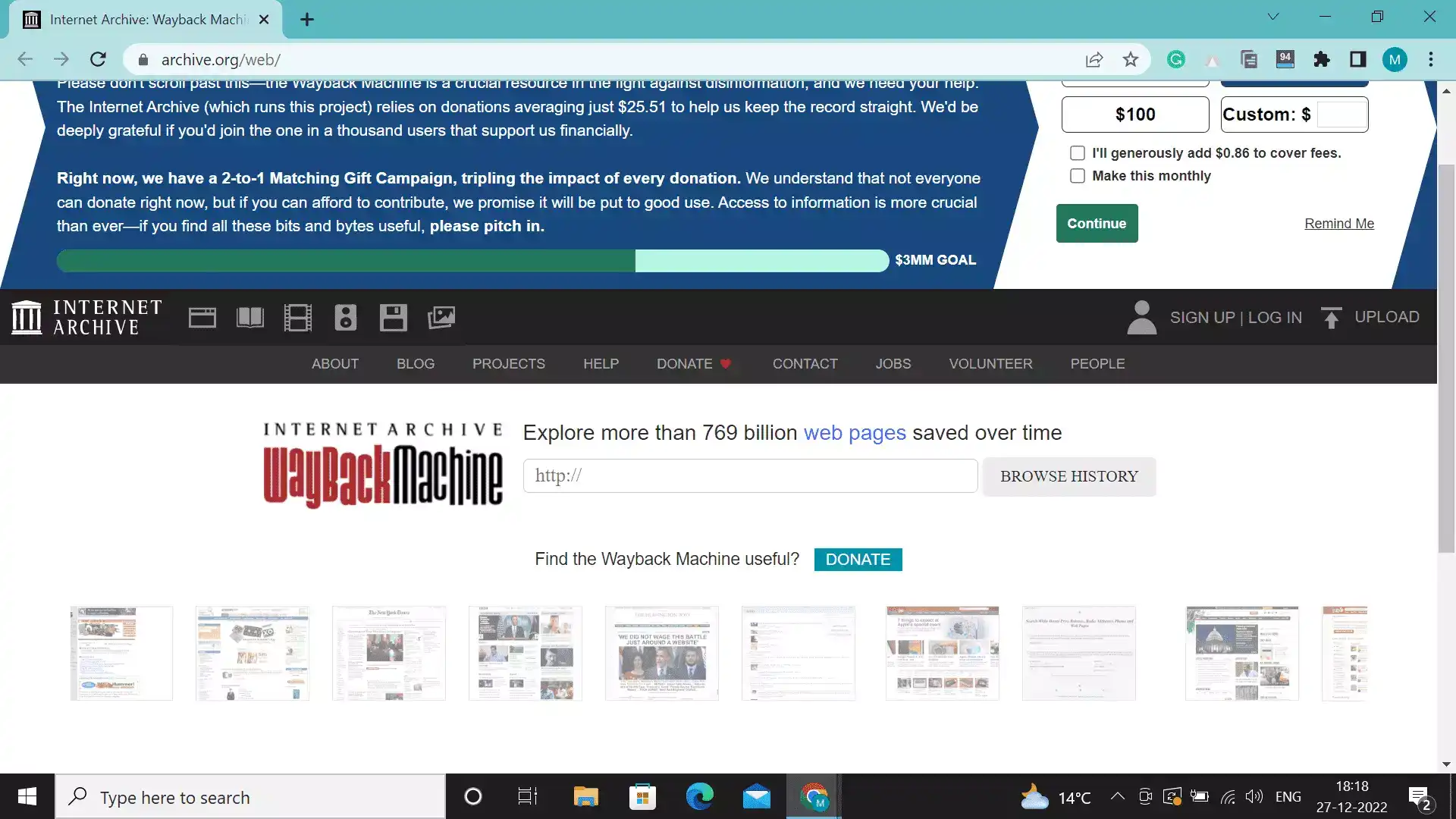Open Microsoft Edge from taskbar
The image size is (1456, 819).
click(700, 797)
